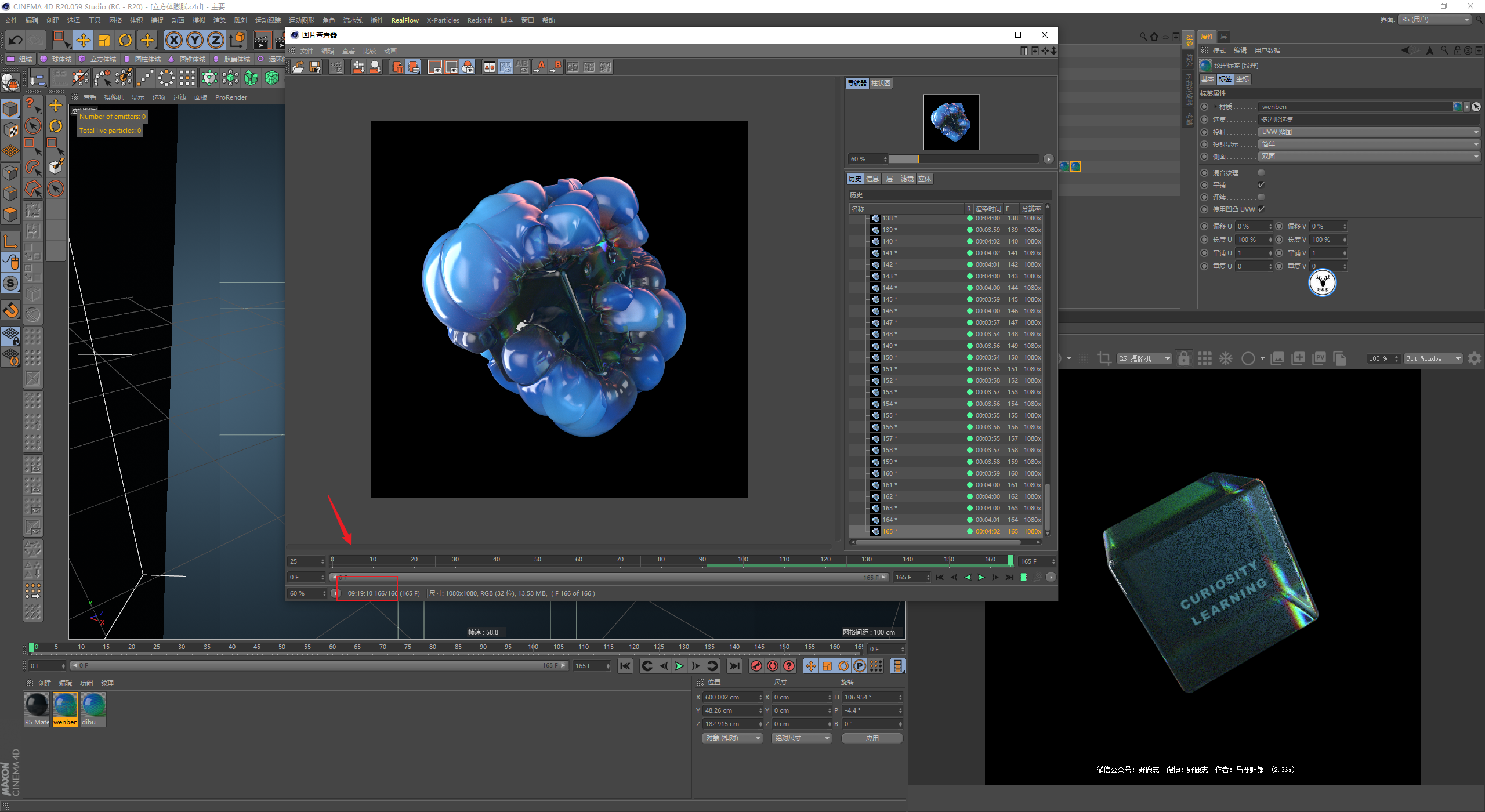Click the lock icon in Redshift RenderView
Image resolution: width=1485 pixels, height=812 pixels.
(x=1183, y=358)
